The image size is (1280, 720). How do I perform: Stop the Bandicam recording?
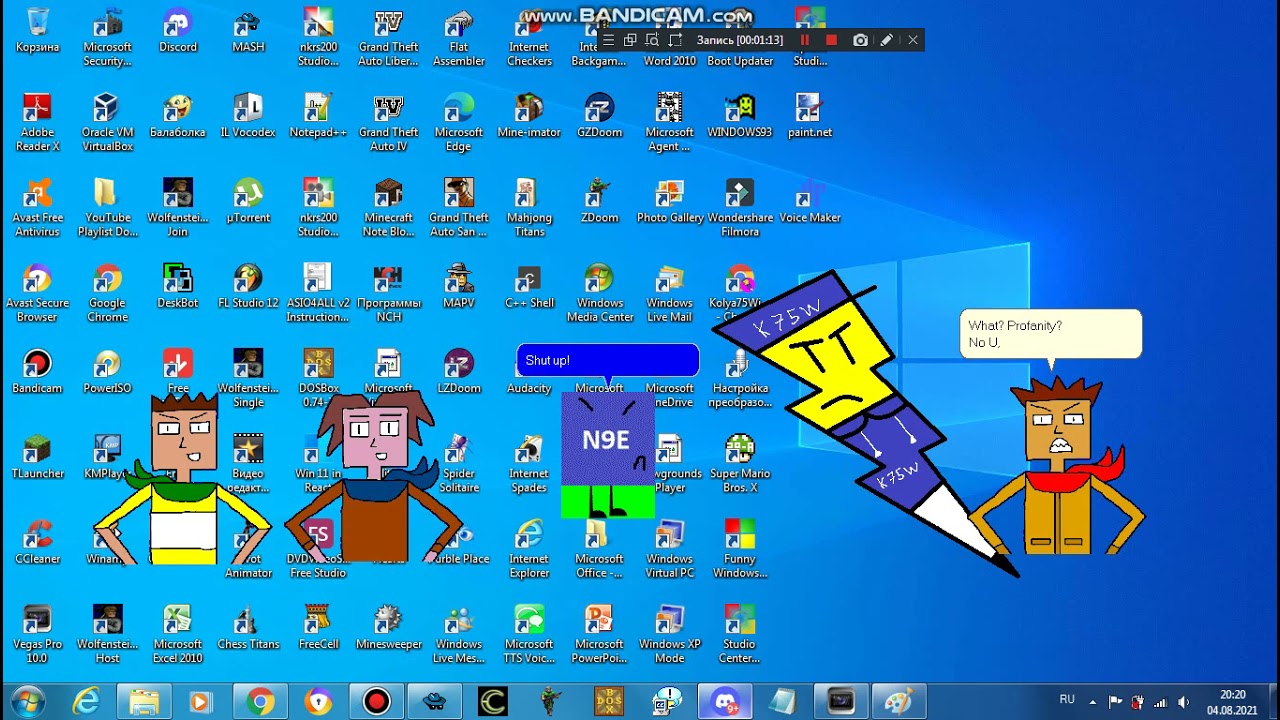[x=831, y=40]
